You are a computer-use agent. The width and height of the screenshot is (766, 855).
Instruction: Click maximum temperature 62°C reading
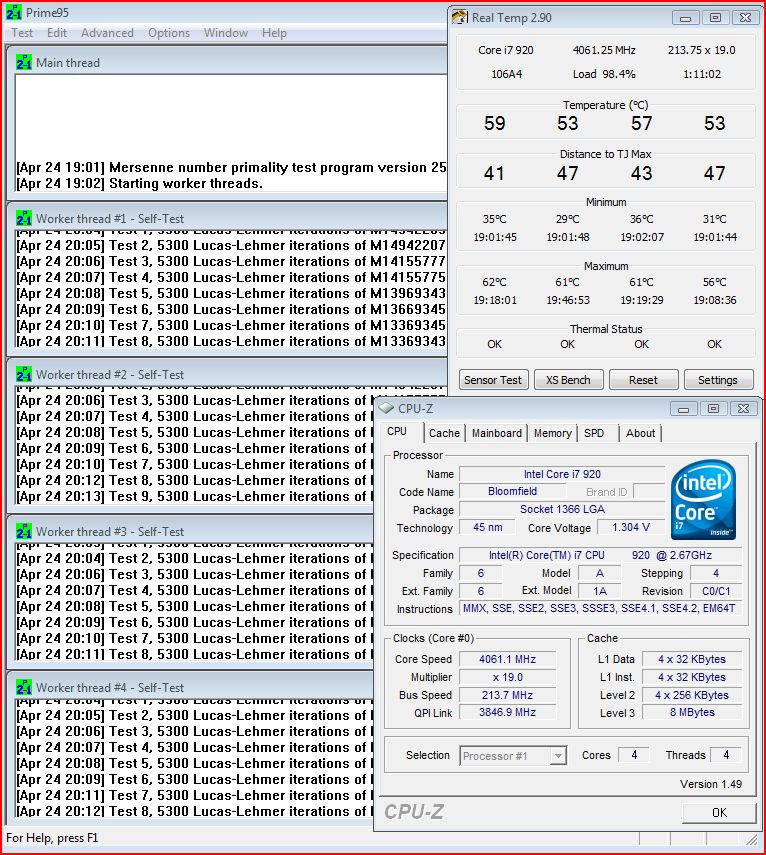(494, 282)
